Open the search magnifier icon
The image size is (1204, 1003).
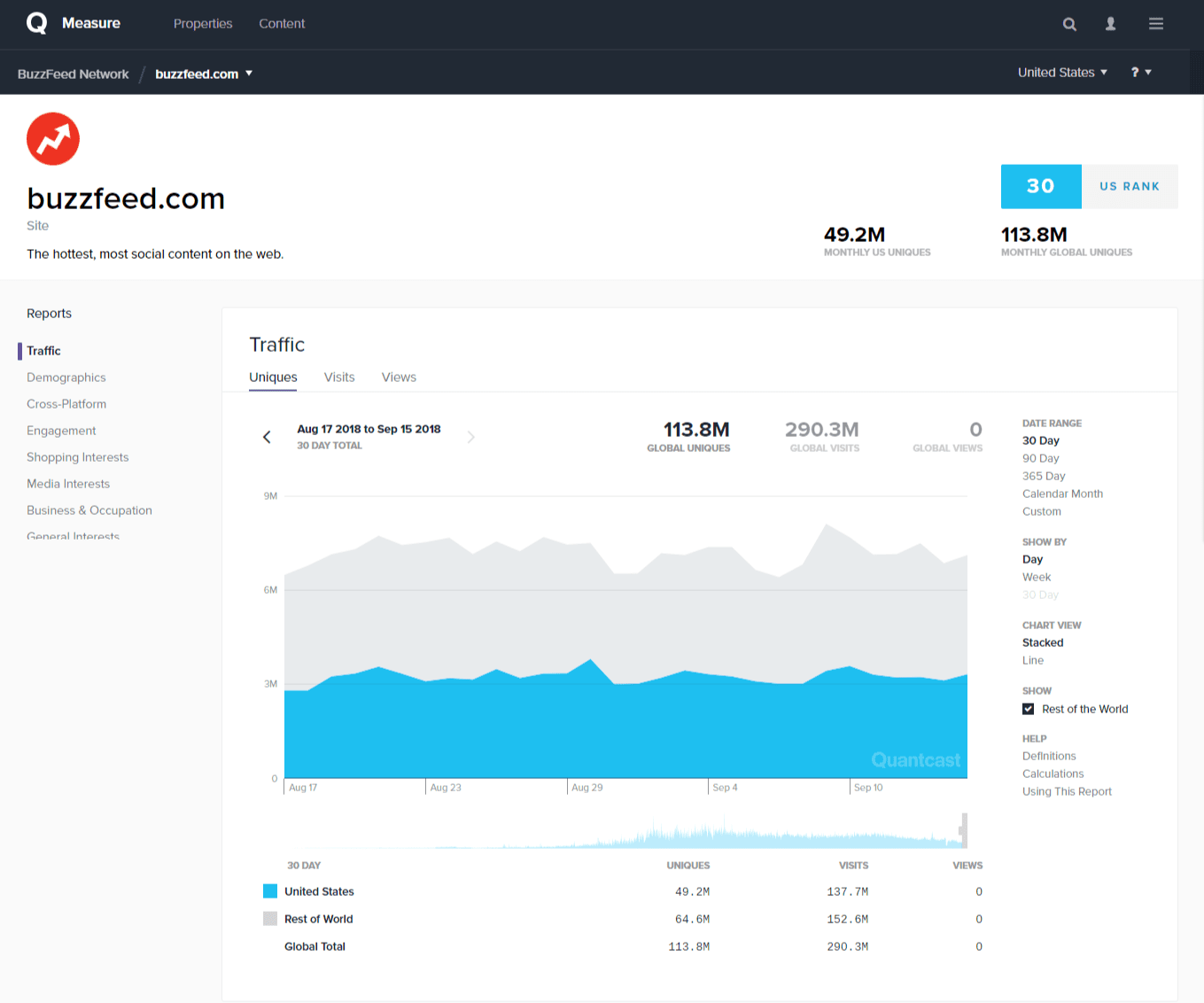pyautogui.click(x=1069, y=24)
